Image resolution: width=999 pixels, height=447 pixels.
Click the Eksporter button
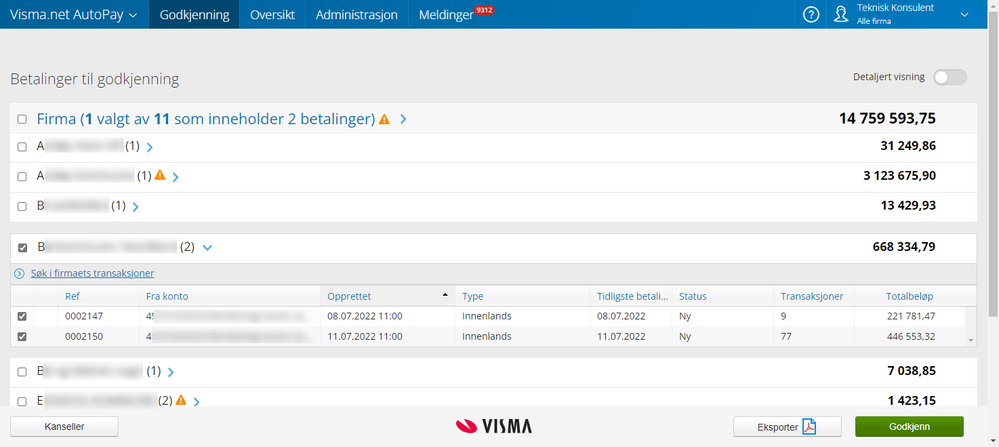(787, 427)
